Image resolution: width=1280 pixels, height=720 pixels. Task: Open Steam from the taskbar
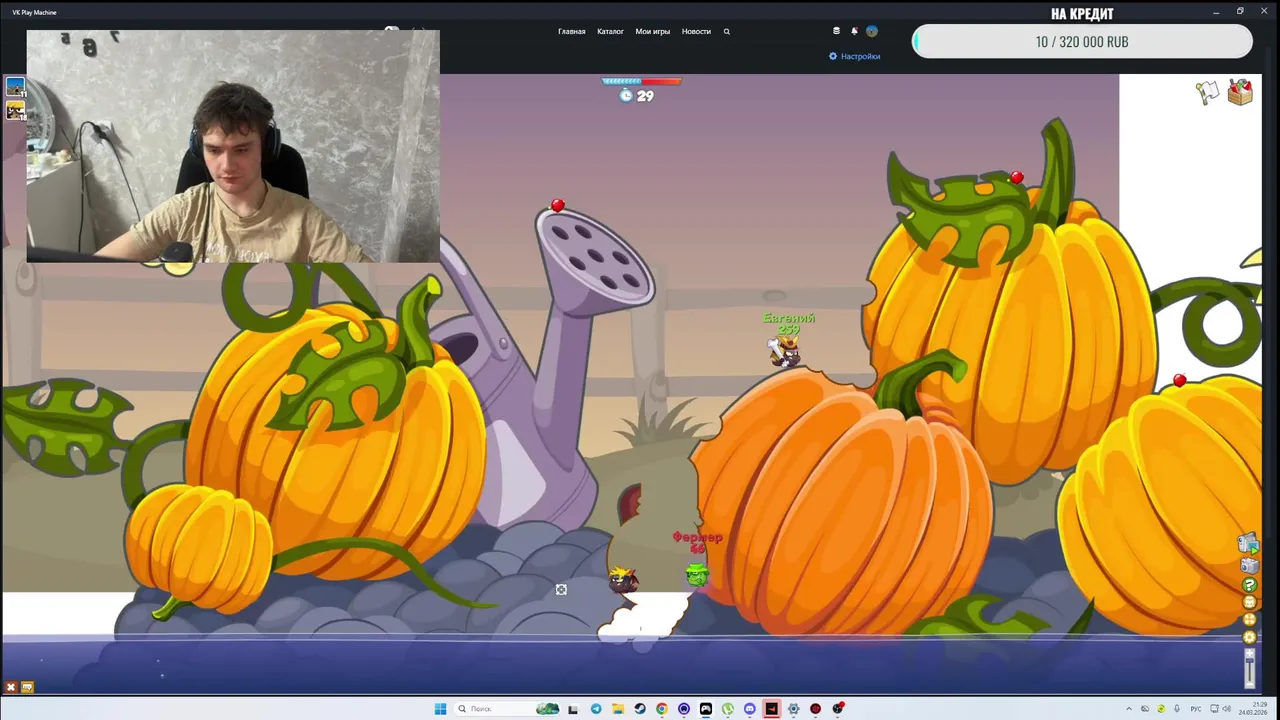pyautogui.click(x=640, y=709)
